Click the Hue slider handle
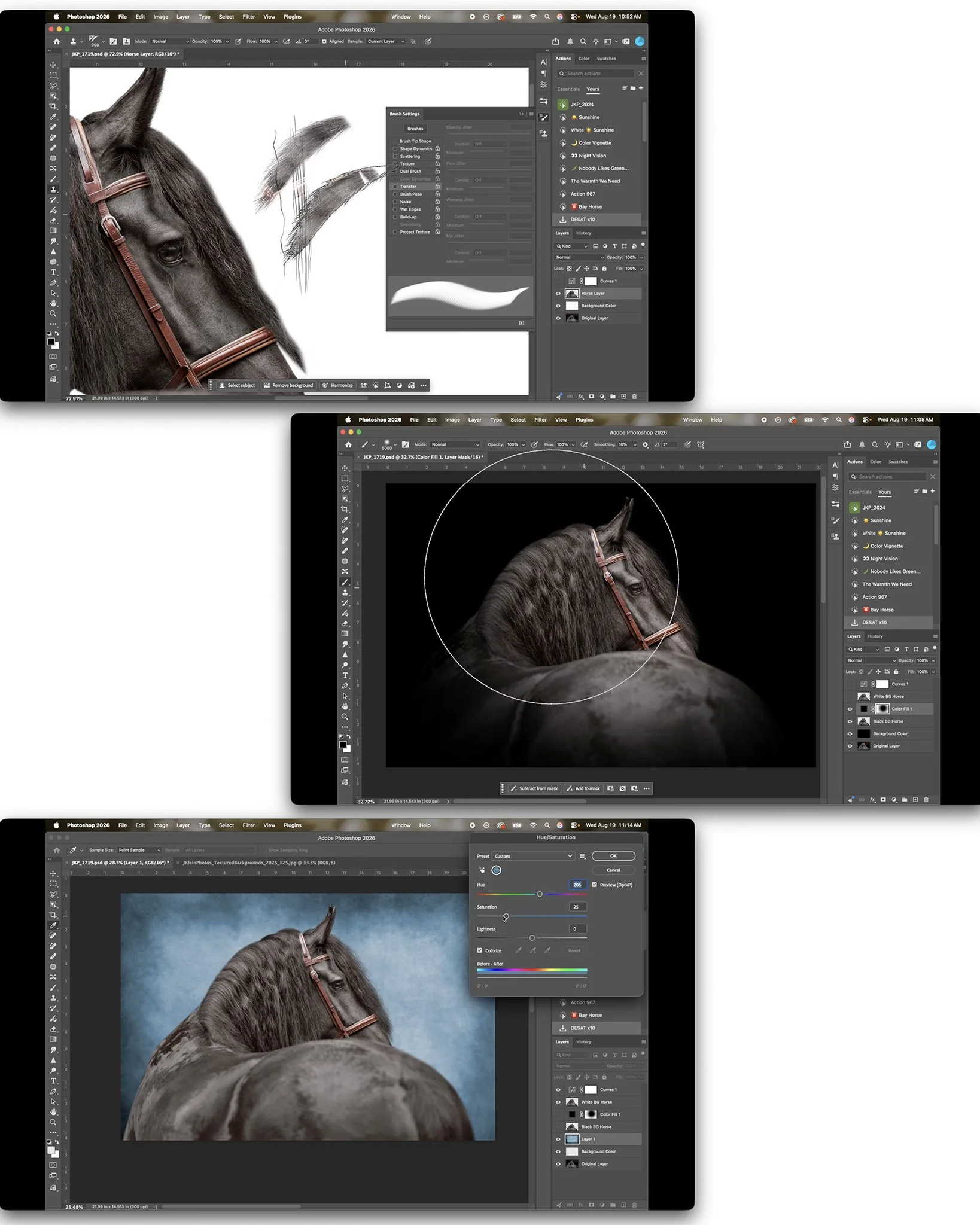This screenshot has height=1225, width=980. click(x=540, y=894)
